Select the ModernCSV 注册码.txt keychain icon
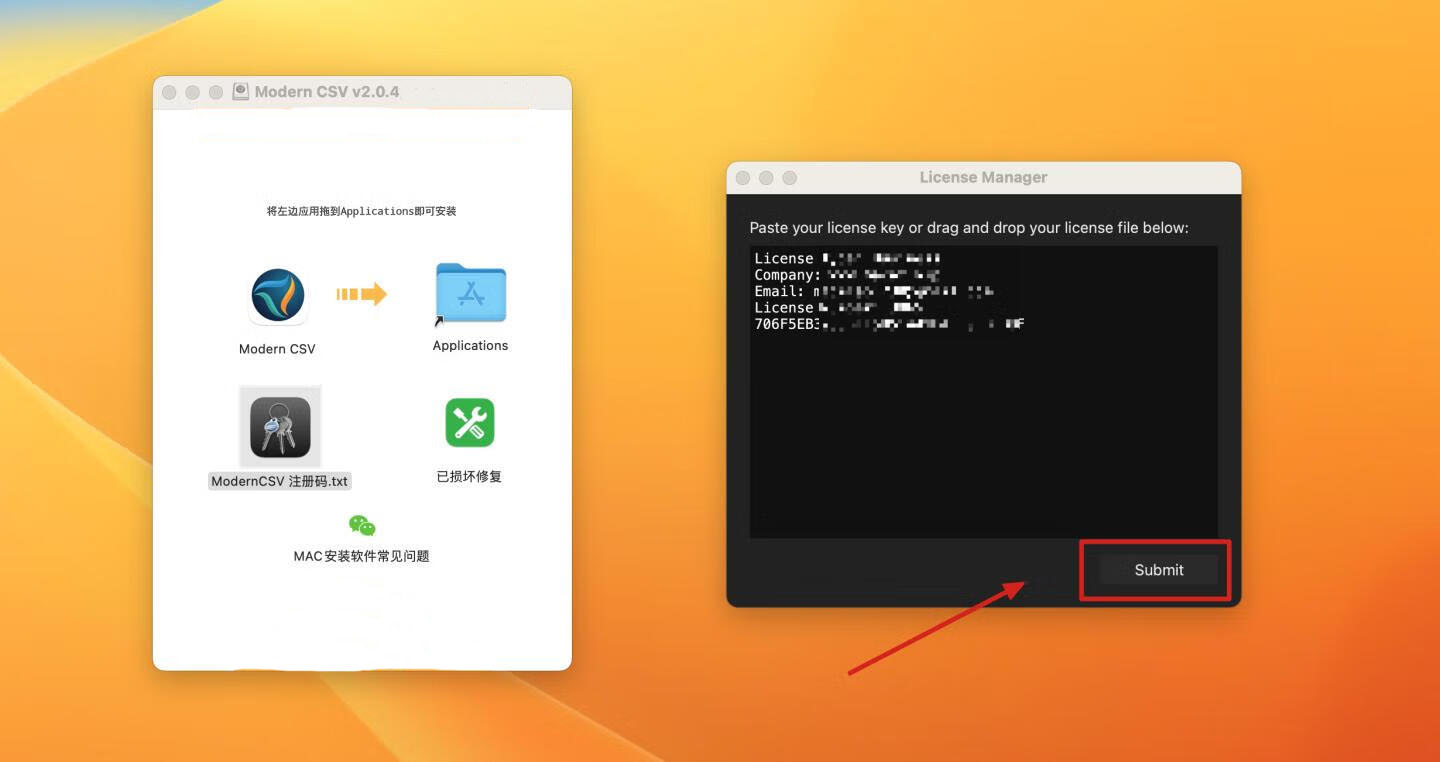 coord(280,427)
